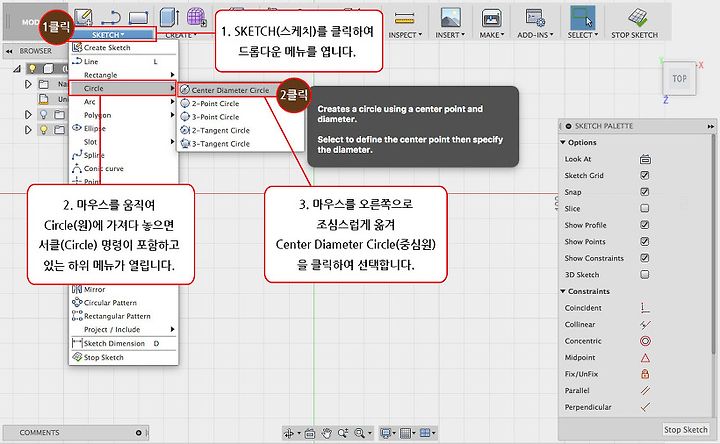The image size is (720, 444).
Task: Toggle root component lightbulb visibility
Action: [32, 69]
